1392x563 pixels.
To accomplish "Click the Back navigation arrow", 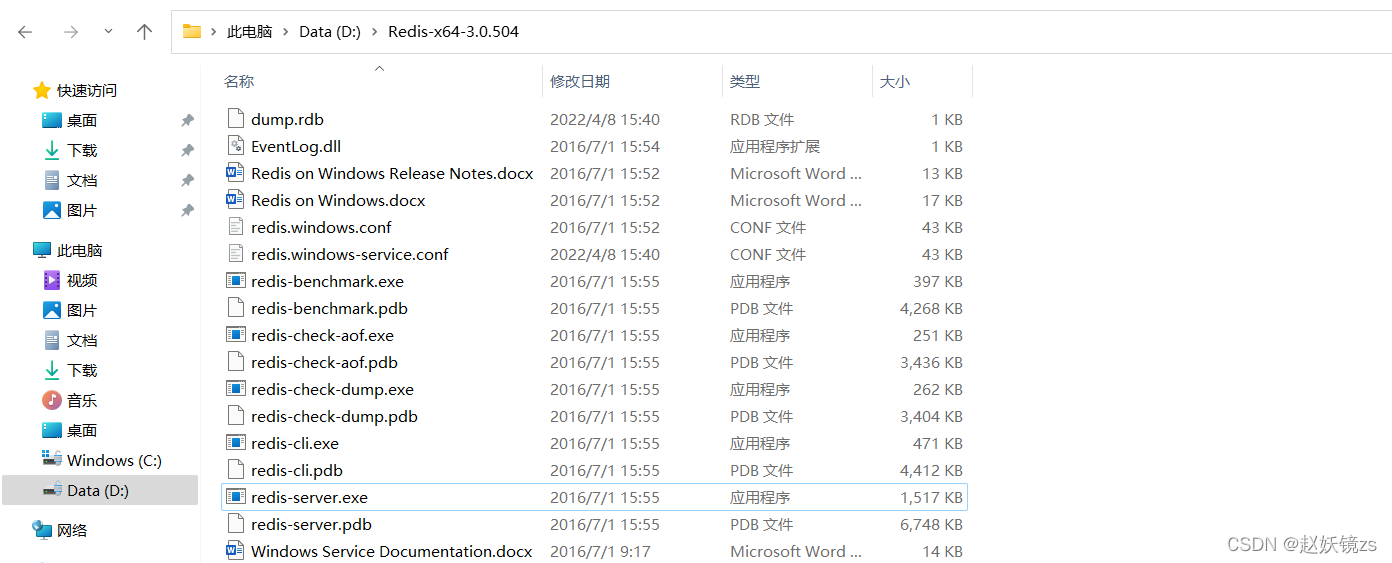I will [x=26, y=32].
